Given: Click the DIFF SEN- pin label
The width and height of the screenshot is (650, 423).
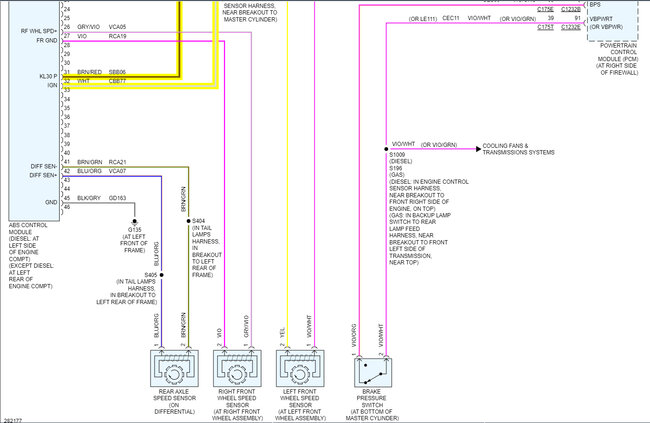Looking at the screenshot, I should [x=44, y=167].
